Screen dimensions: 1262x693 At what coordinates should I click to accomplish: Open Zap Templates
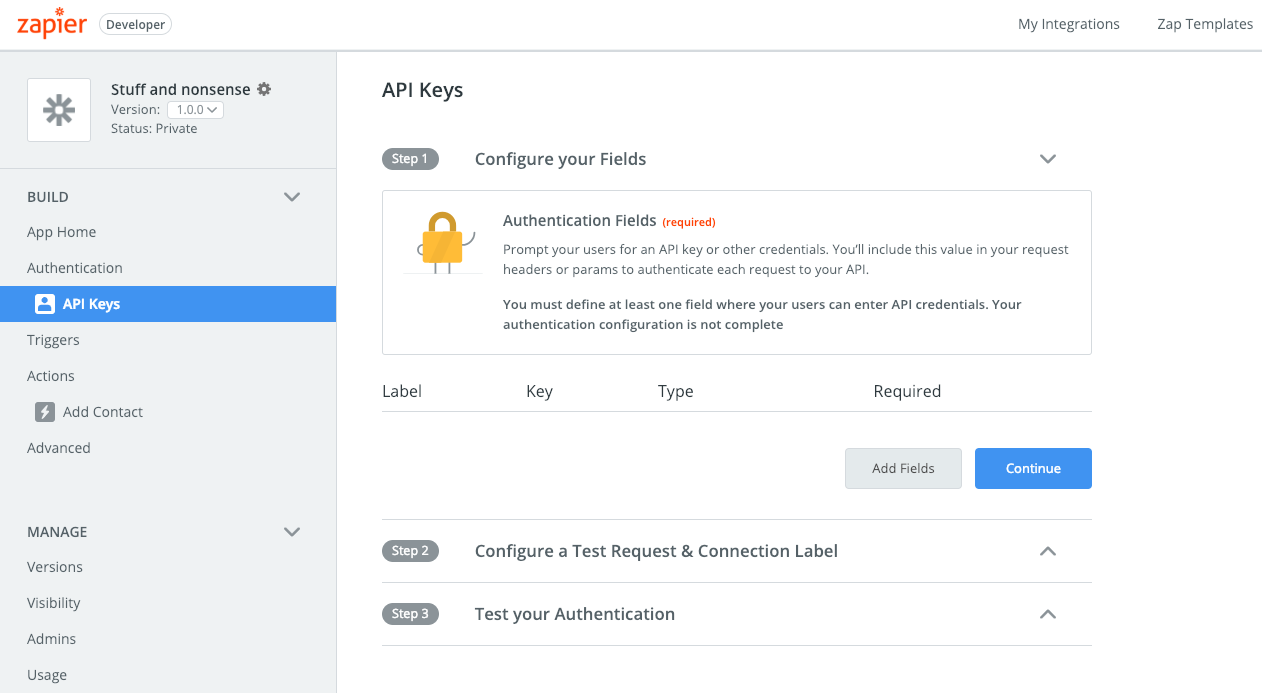point(1204,23)
